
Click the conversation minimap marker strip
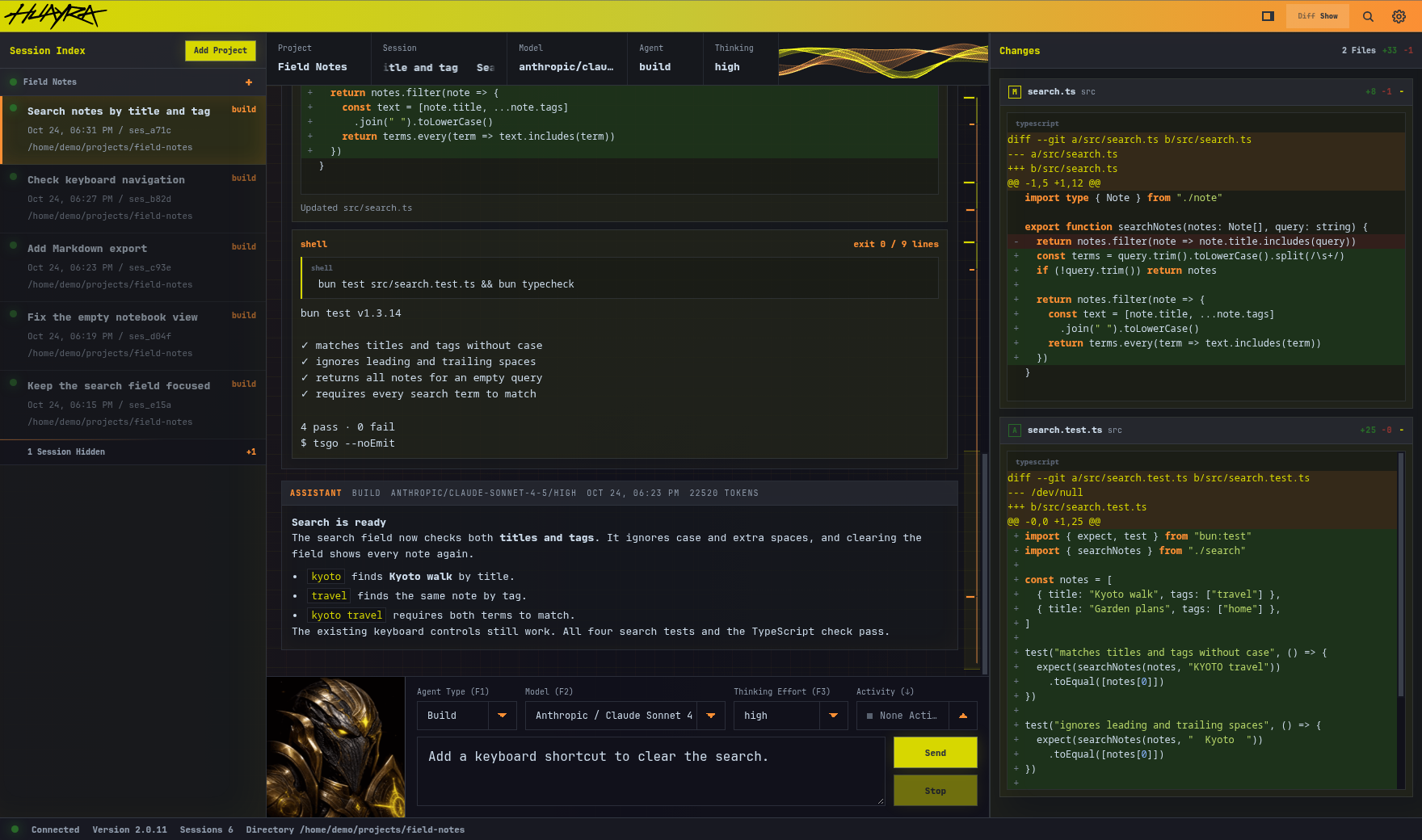[x=970, y=380]
